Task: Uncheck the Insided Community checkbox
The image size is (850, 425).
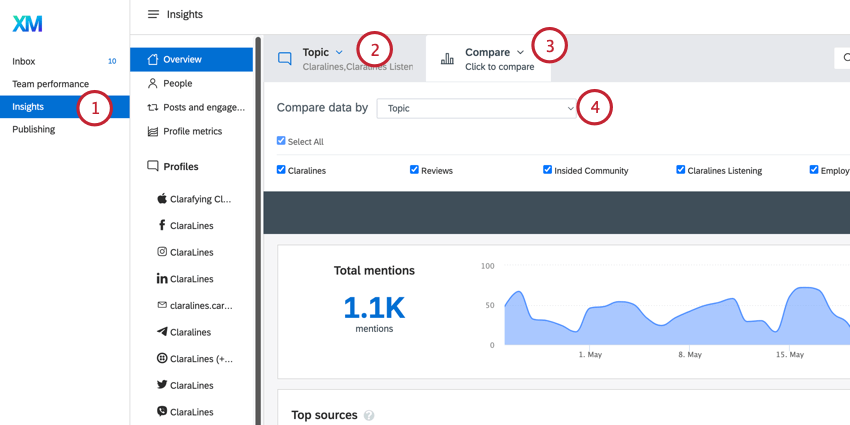Action: (x=548, y=170)
